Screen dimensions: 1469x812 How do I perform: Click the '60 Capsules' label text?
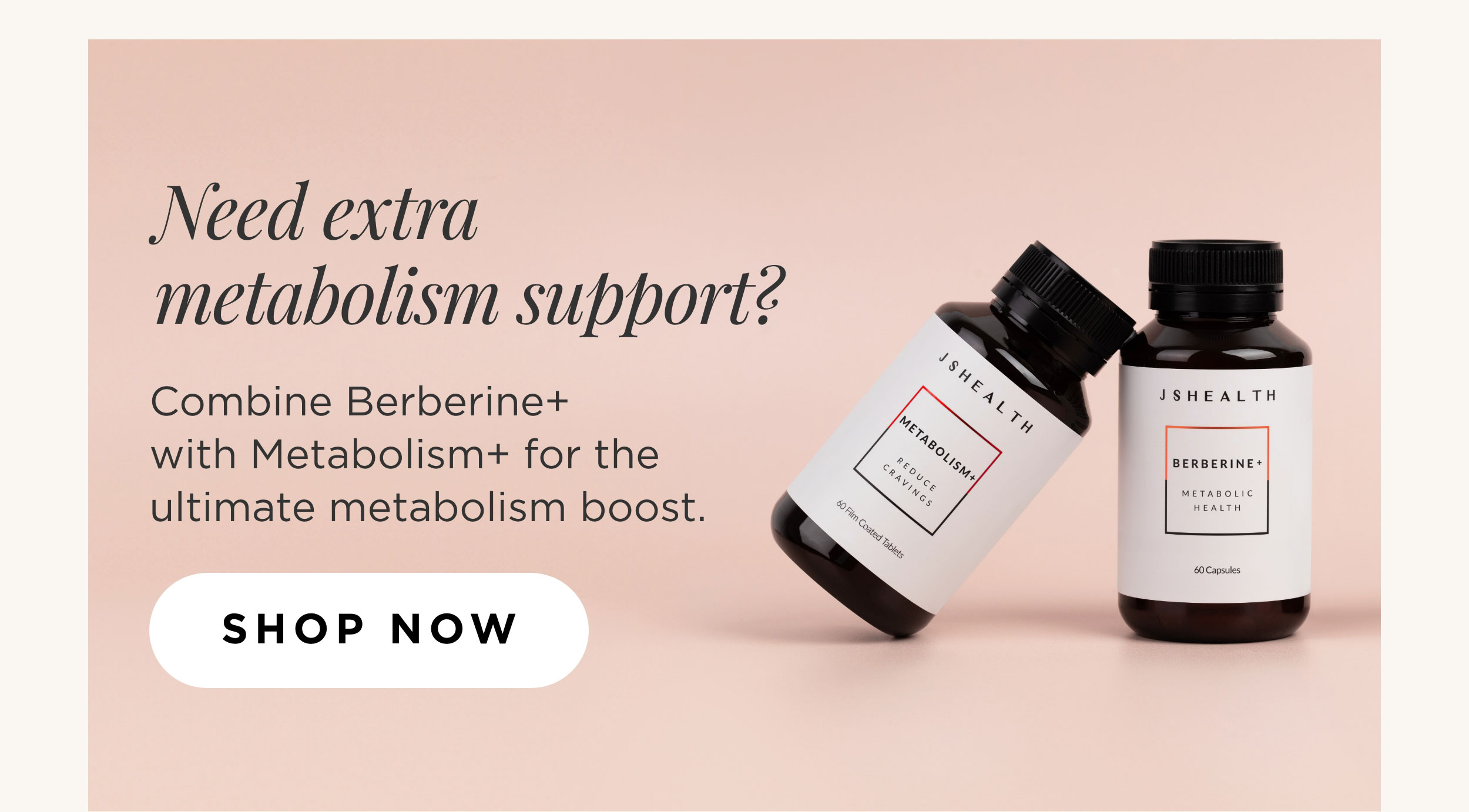tap(1217, 570)
